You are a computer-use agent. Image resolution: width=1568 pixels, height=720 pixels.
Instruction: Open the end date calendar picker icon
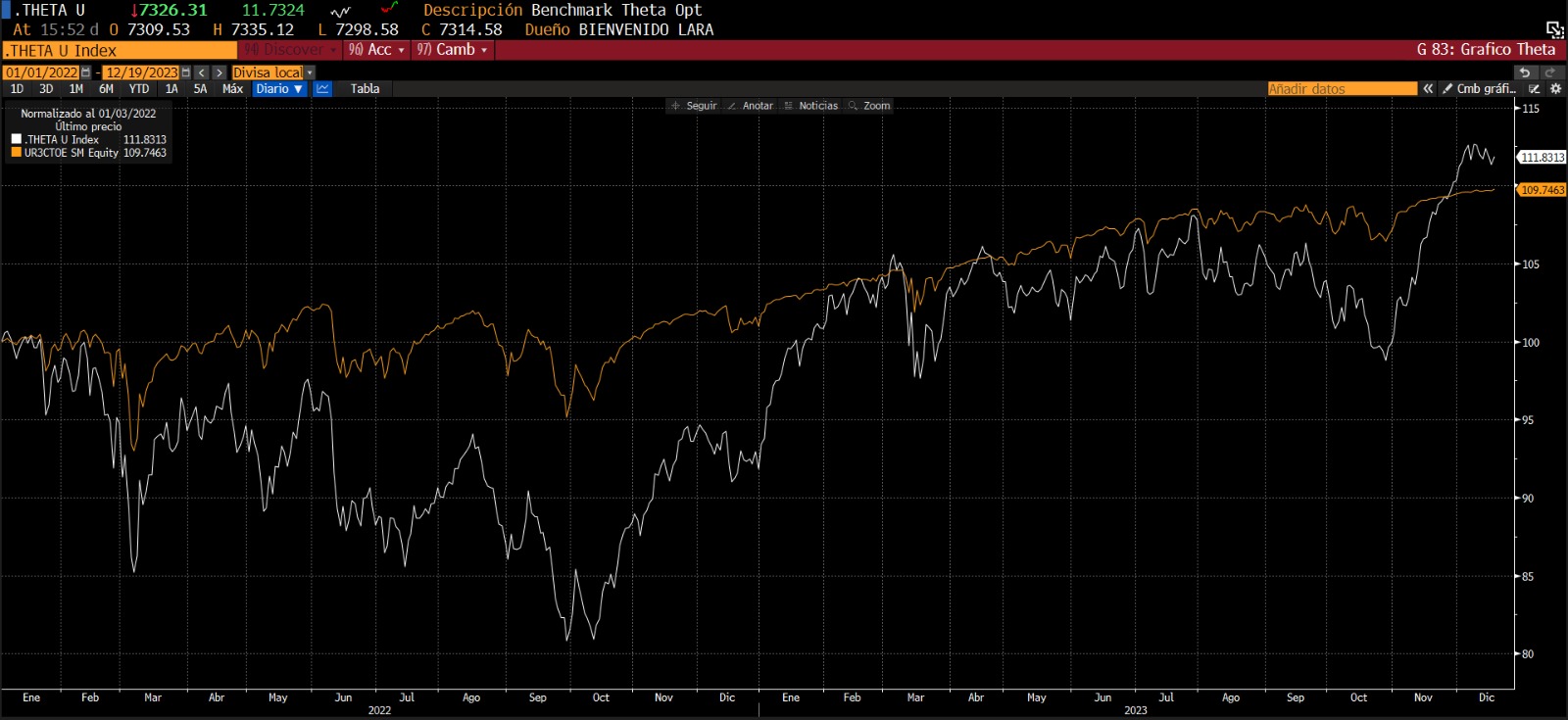point(185,72)
